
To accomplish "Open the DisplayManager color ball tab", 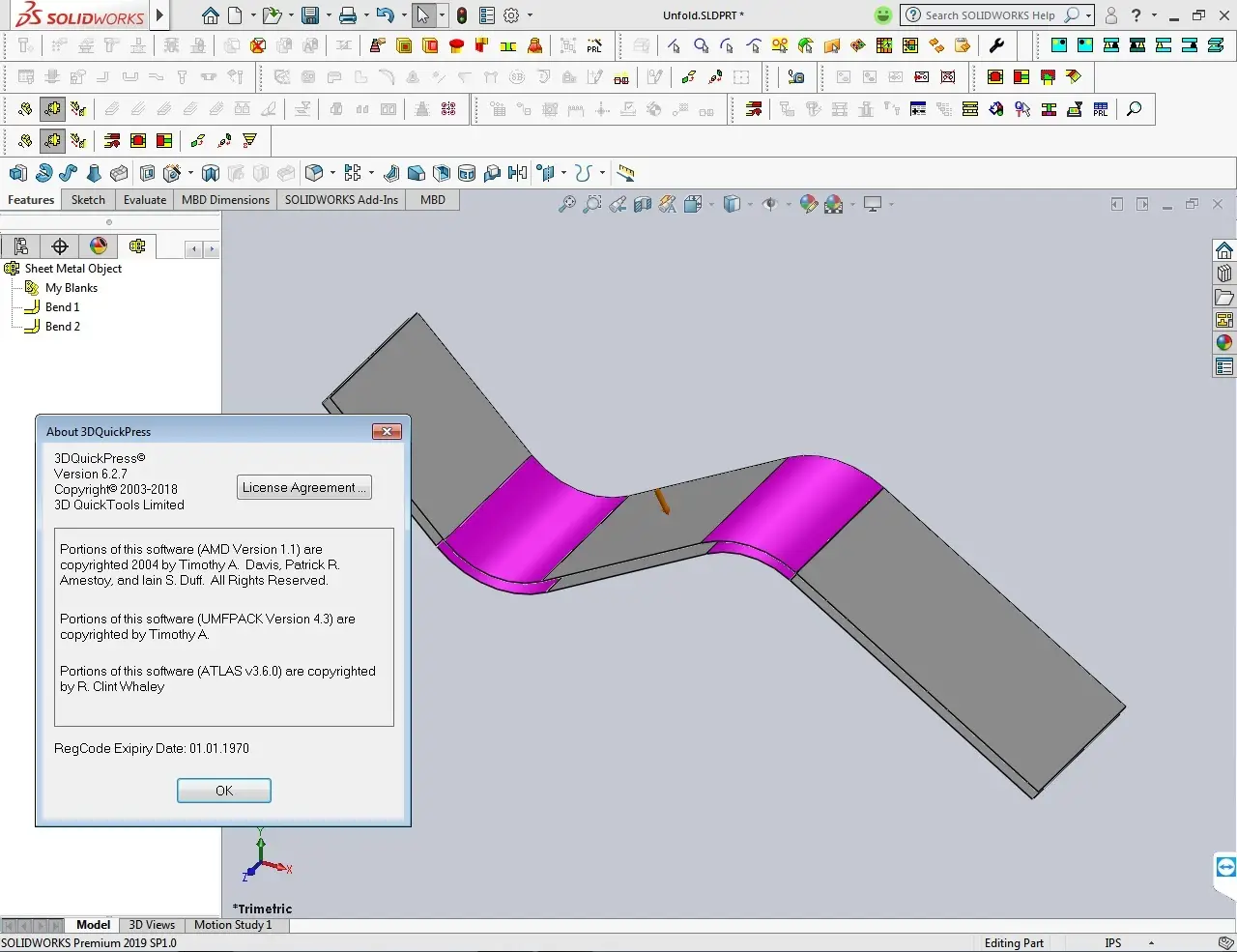I will click(x=99, y=246).
